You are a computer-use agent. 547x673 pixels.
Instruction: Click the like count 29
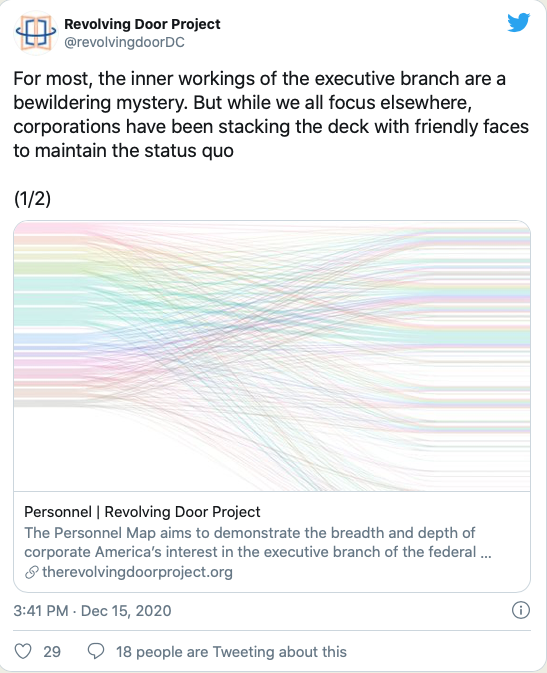52,652
